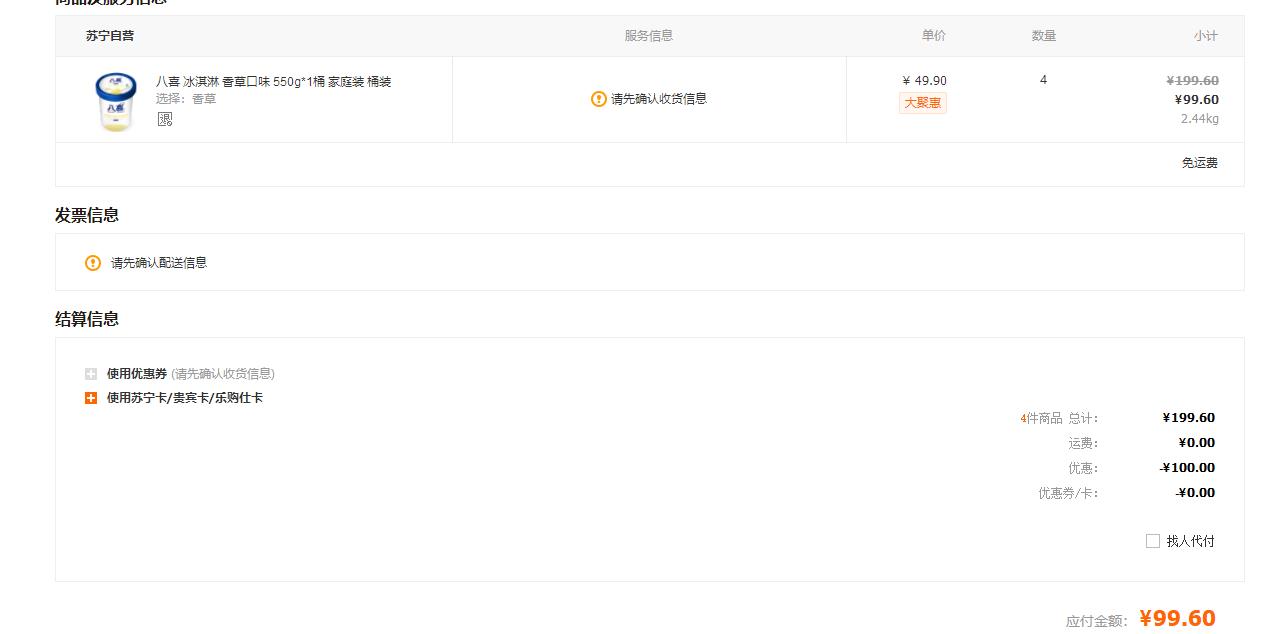Click the 运费 amount ¥0.00
The image size is (1262, 634).
pyautogui.click(x=1197, y=443)
